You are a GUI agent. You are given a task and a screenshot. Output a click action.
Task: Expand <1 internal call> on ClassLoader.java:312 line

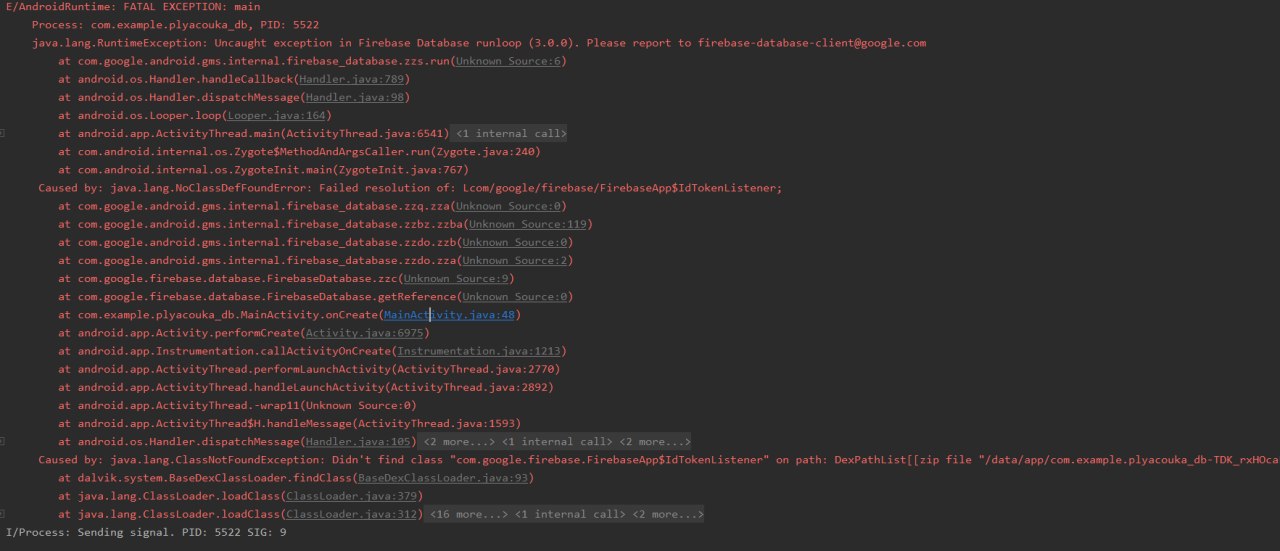570,514
